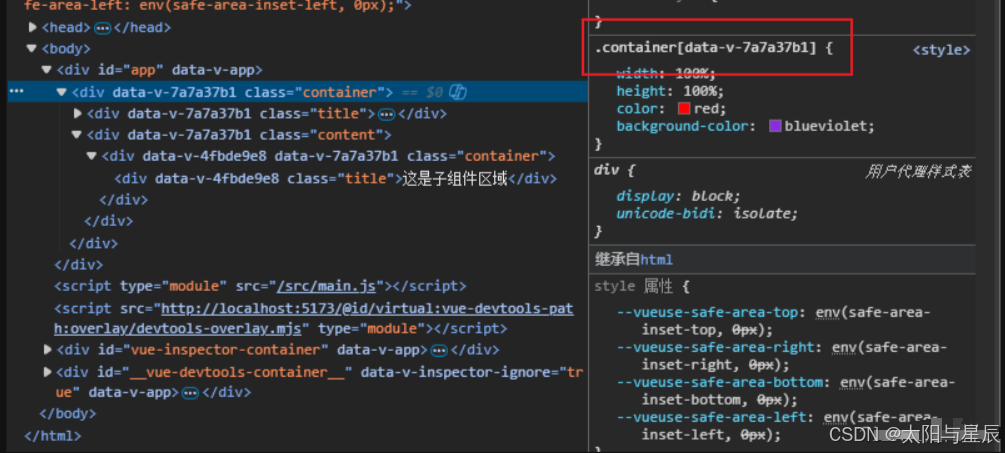Image resolution: width=1005 pixels, height=453 pixels.
Task: Expand the vue-inspector-container div
Action: coord(48,350)
